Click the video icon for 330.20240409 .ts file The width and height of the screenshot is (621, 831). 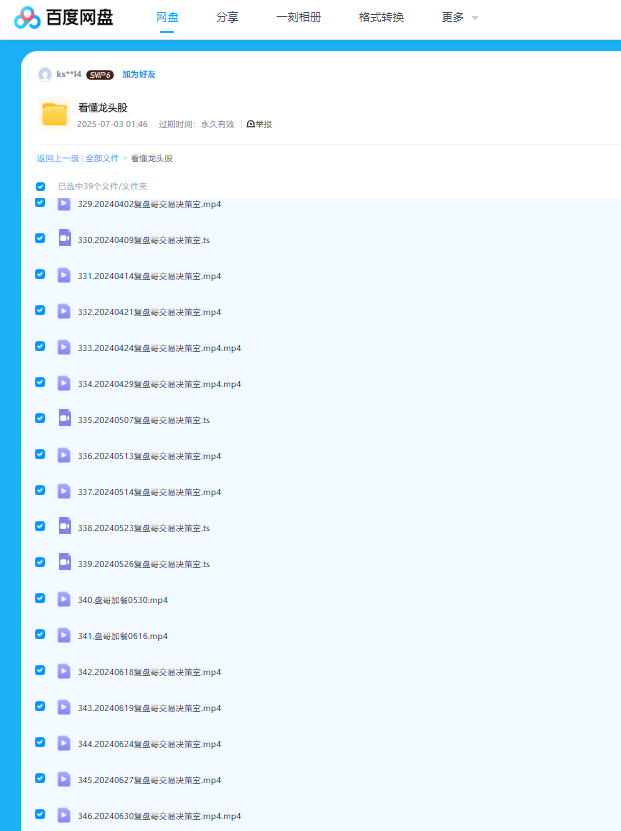[x=64, y=239]
